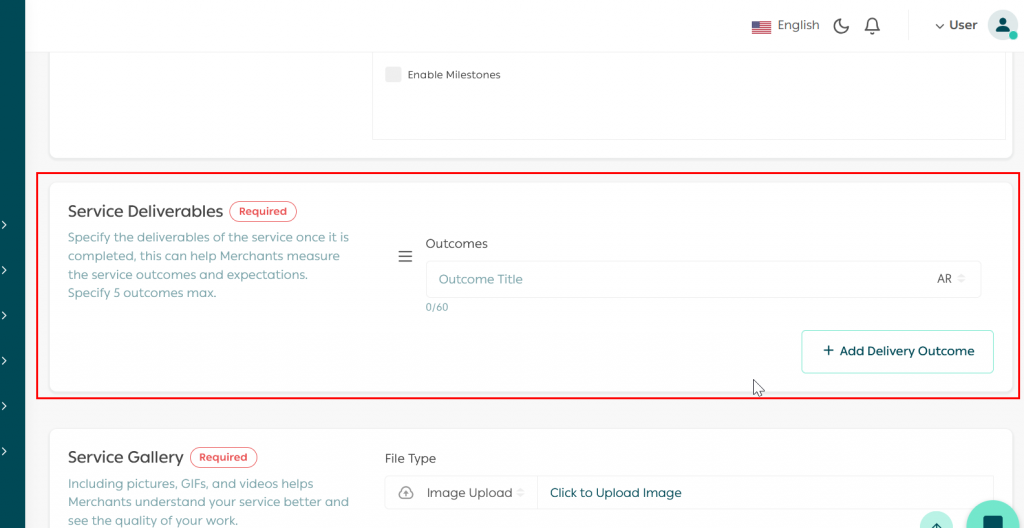Expand the last sidebar chevron
The width and height of the screenshot is (1024, 528).
click(x=5, y=451)
